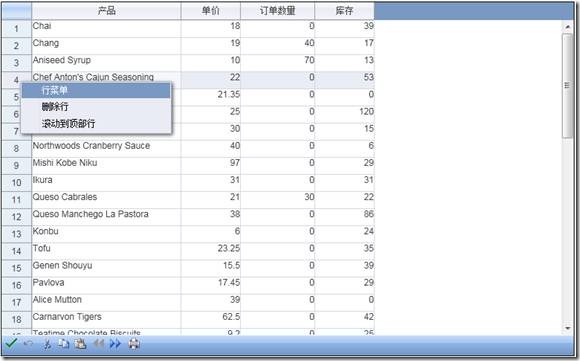Click the Konbu product cell
Image resolution: width=580 pixels, height=361 pixels.
coord(107,234)
